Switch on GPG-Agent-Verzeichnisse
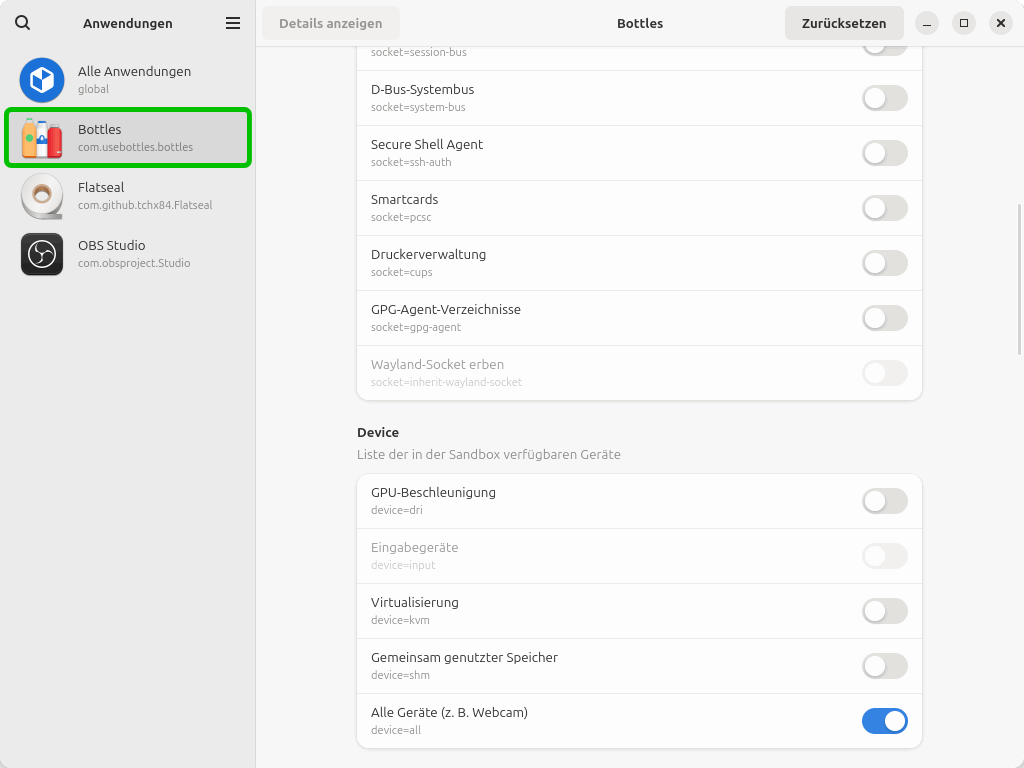Image resolution: width=1024 pixels, height=768 pixels. [884, 318]
